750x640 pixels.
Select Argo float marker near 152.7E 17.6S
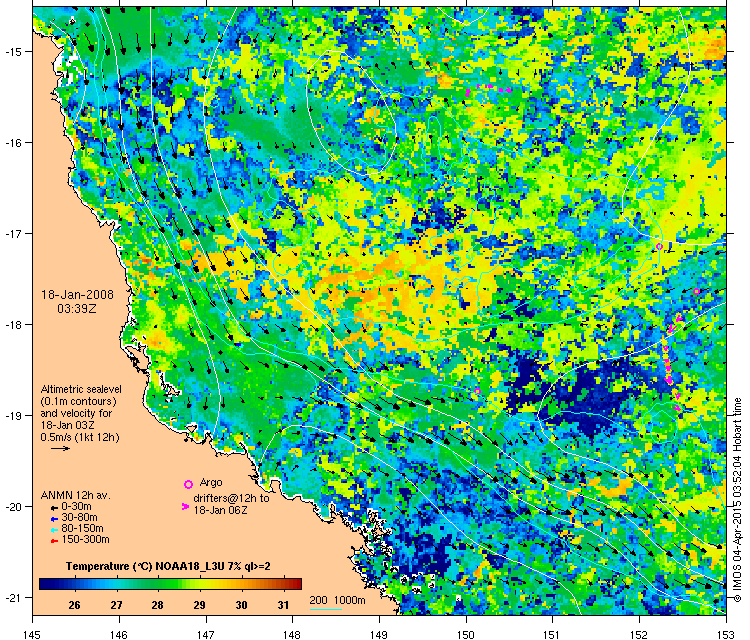[696, 291]
